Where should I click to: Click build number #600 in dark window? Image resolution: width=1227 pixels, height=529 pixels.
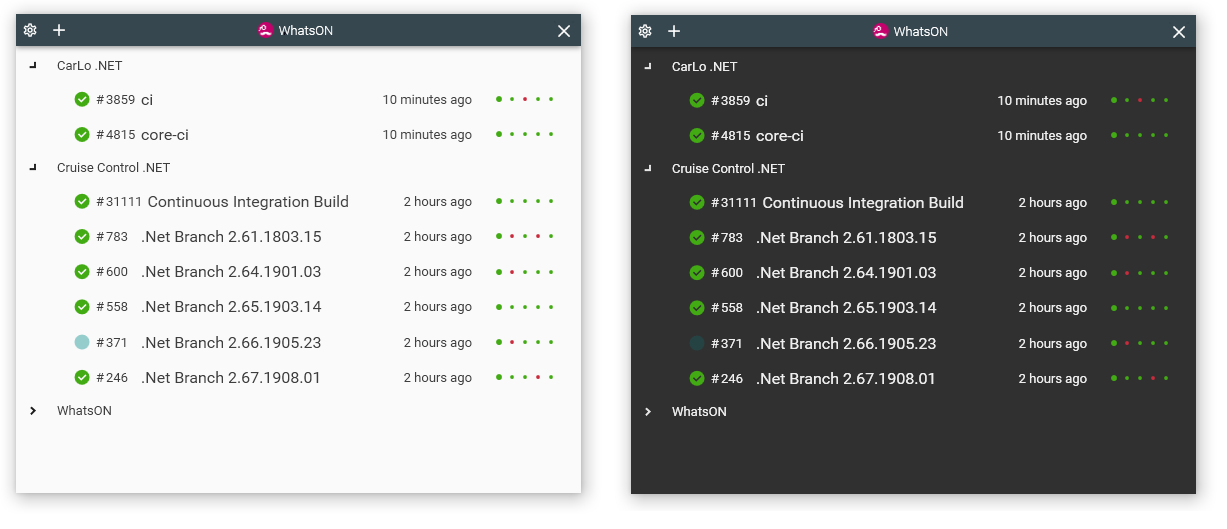(727, 272)
